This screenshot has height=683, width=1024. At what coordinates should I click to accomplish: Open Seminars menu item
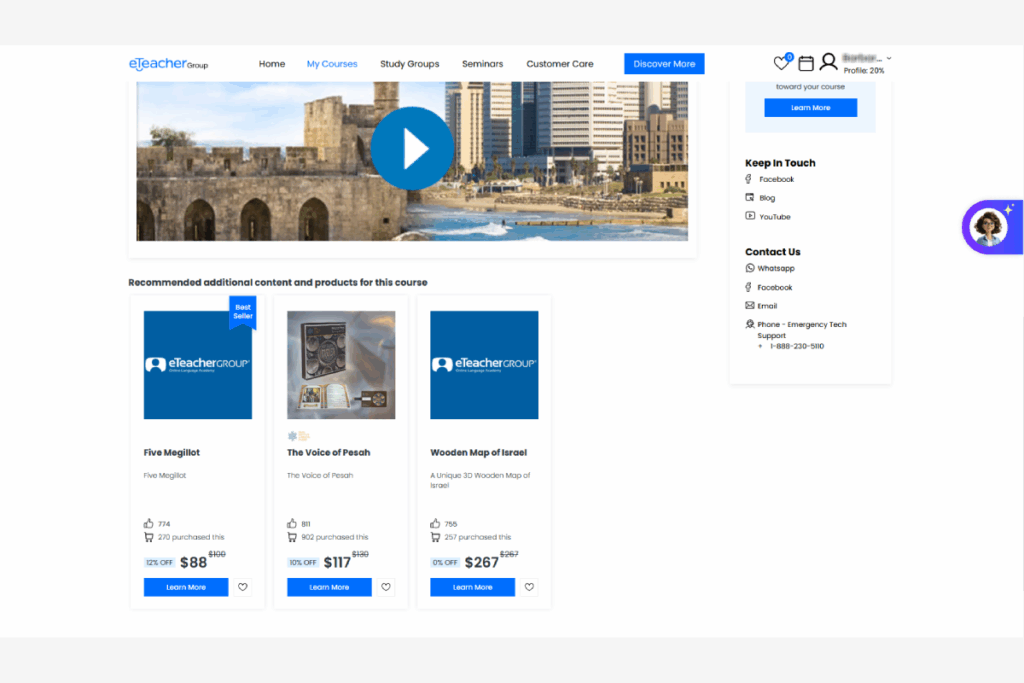(483, 64)
